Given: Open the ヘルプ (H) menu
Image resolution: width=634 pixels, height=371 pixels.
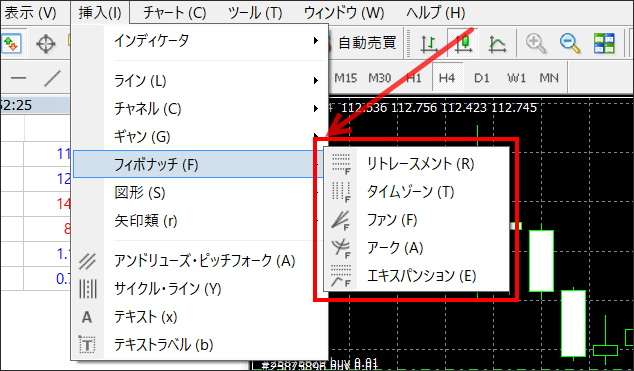Looking at the screenshot, I should click(x=435, y=13).
